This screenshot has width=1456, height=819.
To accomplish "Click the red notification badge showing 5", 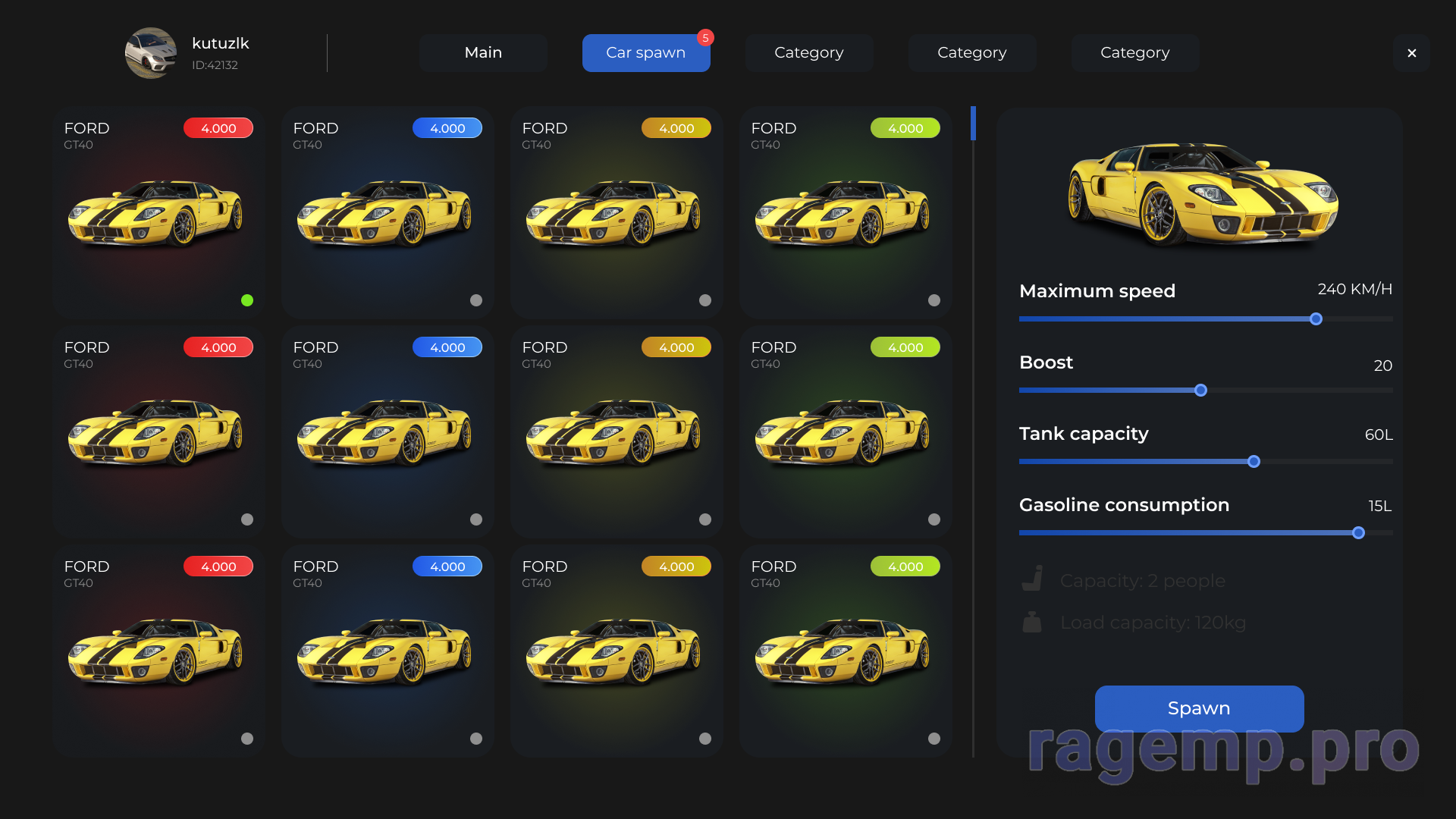I will pyautogui.click(x=705, y=38).
